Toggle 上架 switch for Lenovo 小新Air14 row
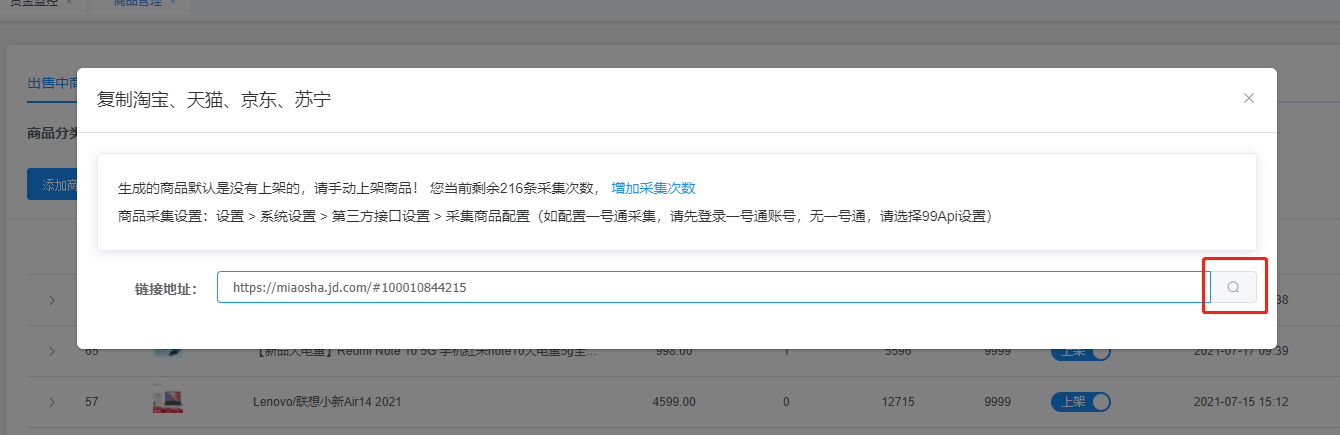Image resolution: width=1340 pixels, height=435 pixels. tap(1081, 402)
